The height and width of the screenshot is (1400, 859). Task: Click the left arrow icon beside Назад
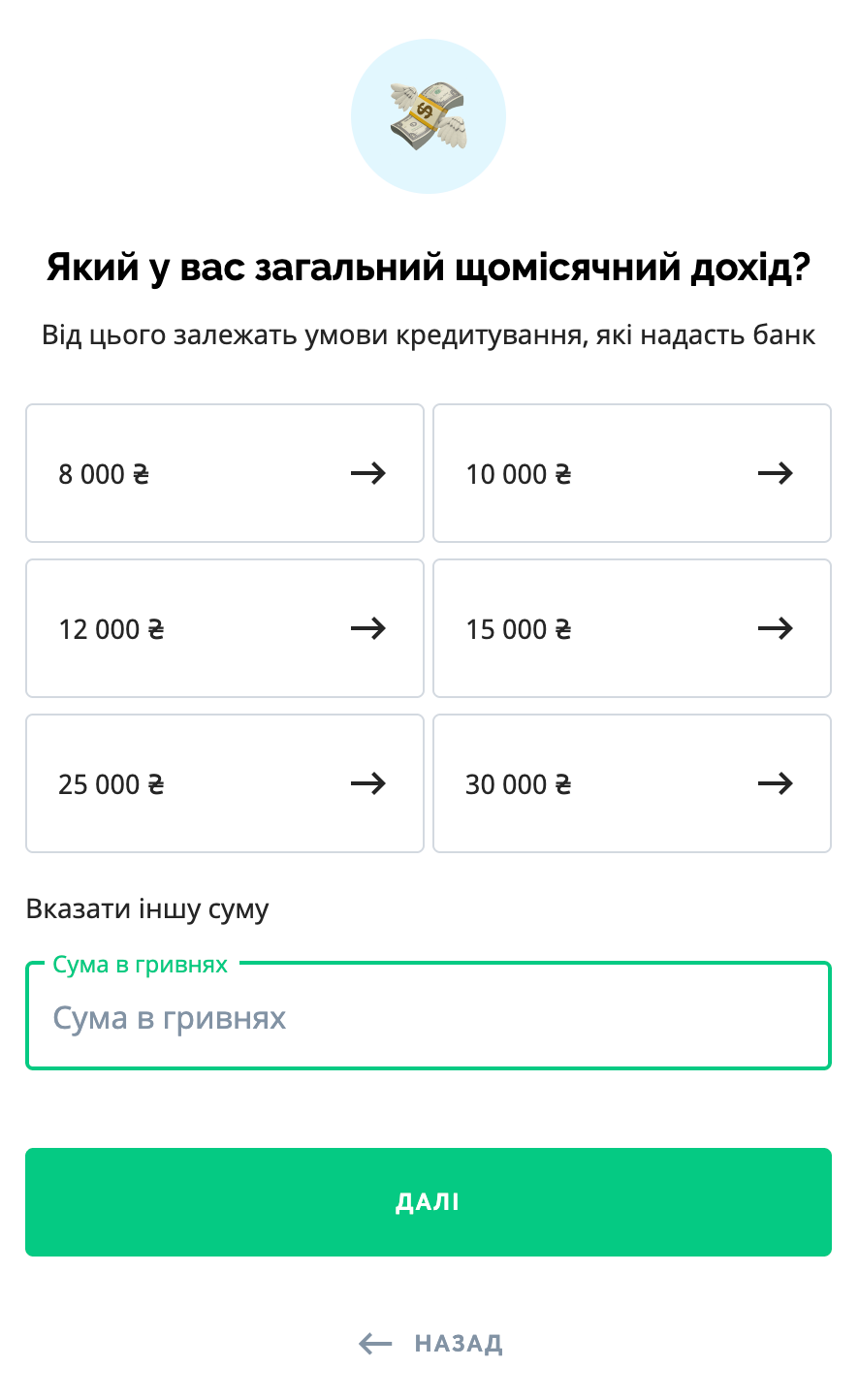click(x=375, y=1344)
